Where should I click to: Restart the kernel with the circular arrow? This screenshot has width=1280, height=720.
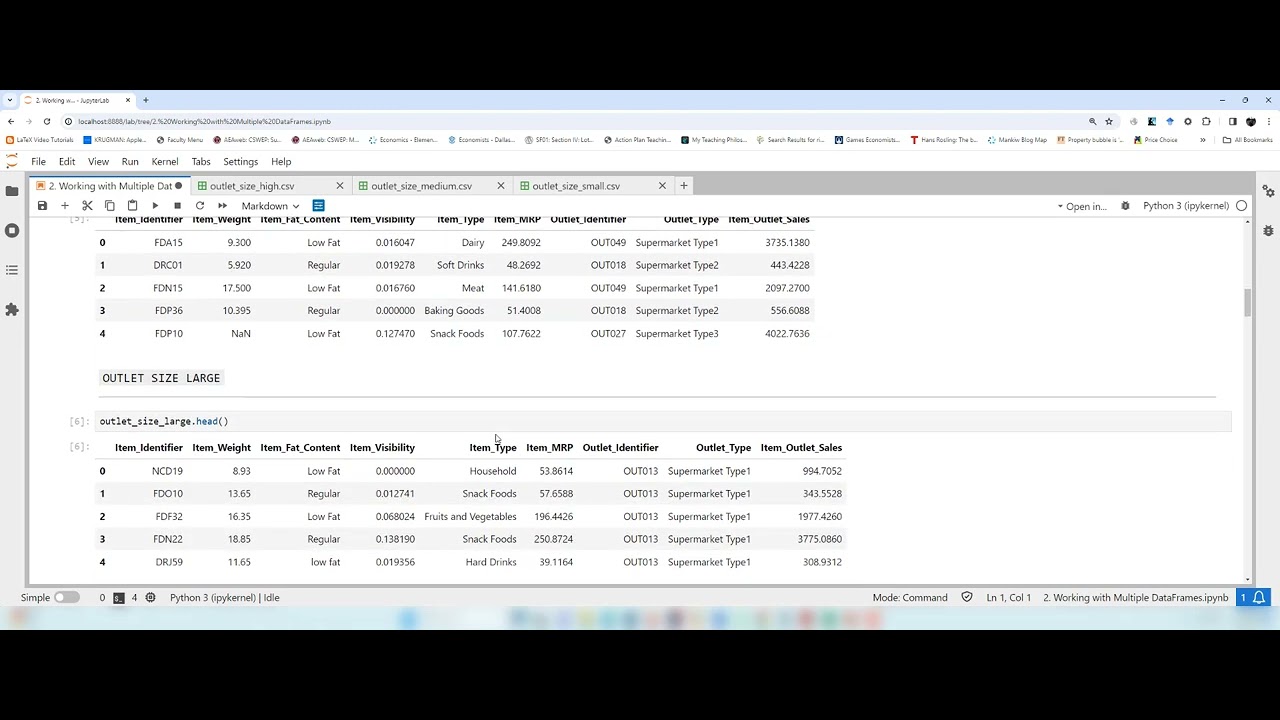[x=200, y=206]
